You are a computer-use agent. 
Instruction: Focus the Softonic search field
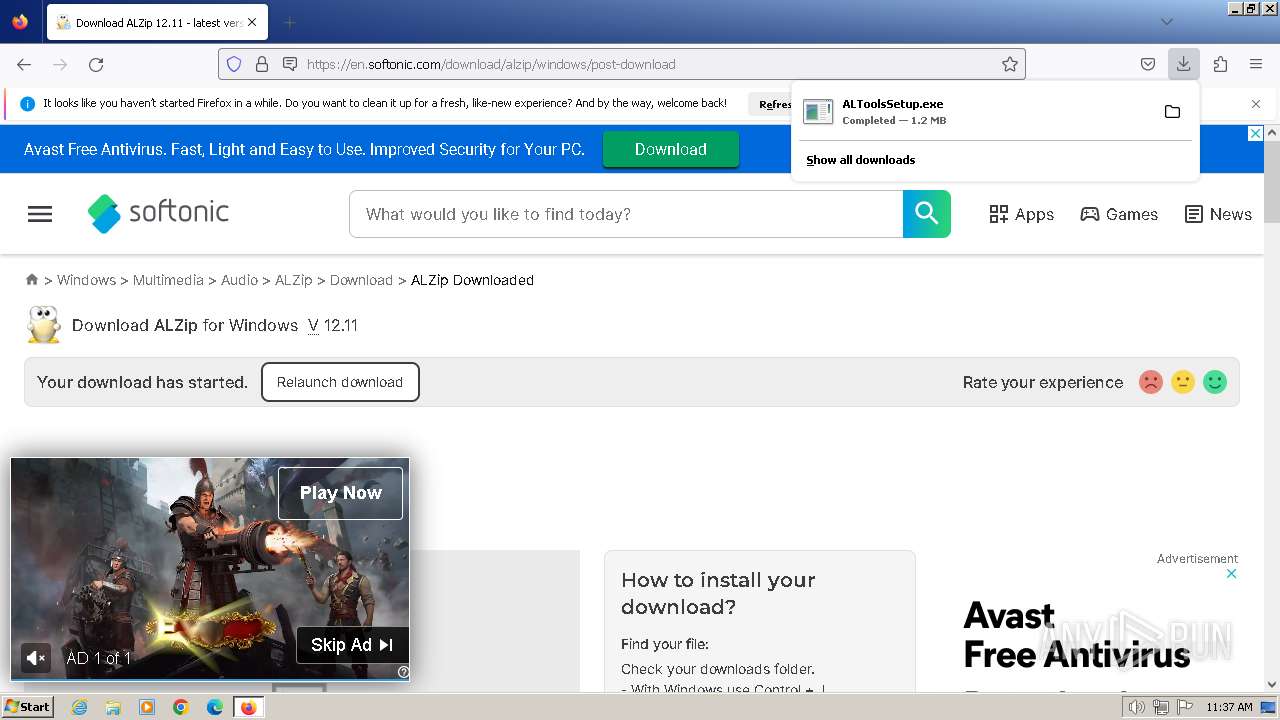[x=626, y=214]
